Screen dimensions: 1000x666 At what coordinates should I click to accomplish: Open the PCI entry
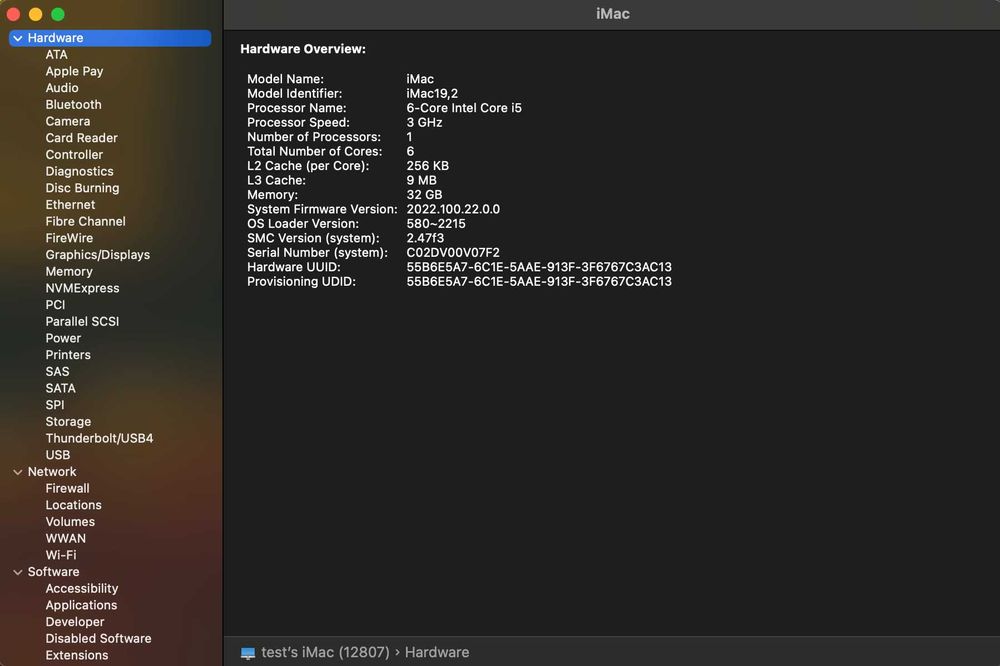click(55, 305)
